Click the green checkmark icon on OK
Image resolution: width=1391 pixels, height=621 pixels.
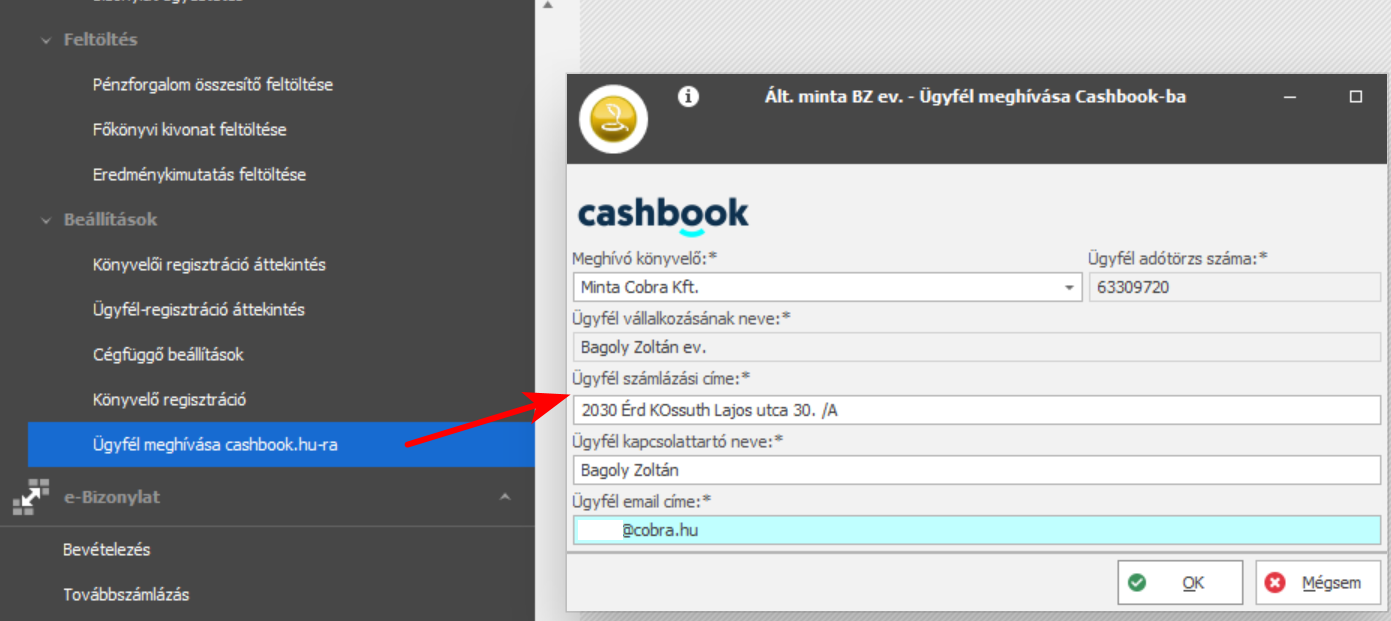(1137, 583)
